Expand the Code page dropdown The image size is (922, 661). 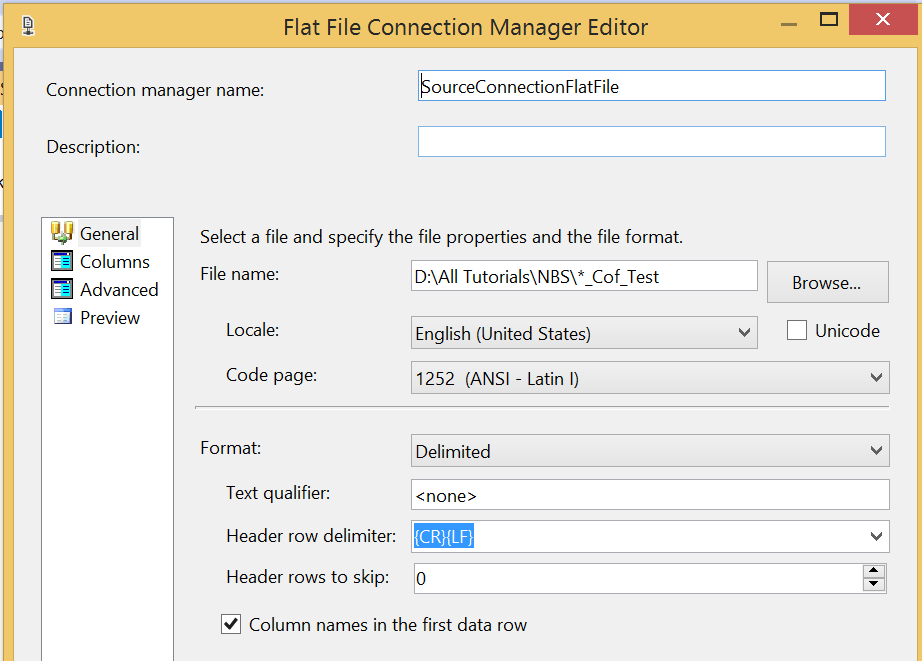tap(877, 377)
